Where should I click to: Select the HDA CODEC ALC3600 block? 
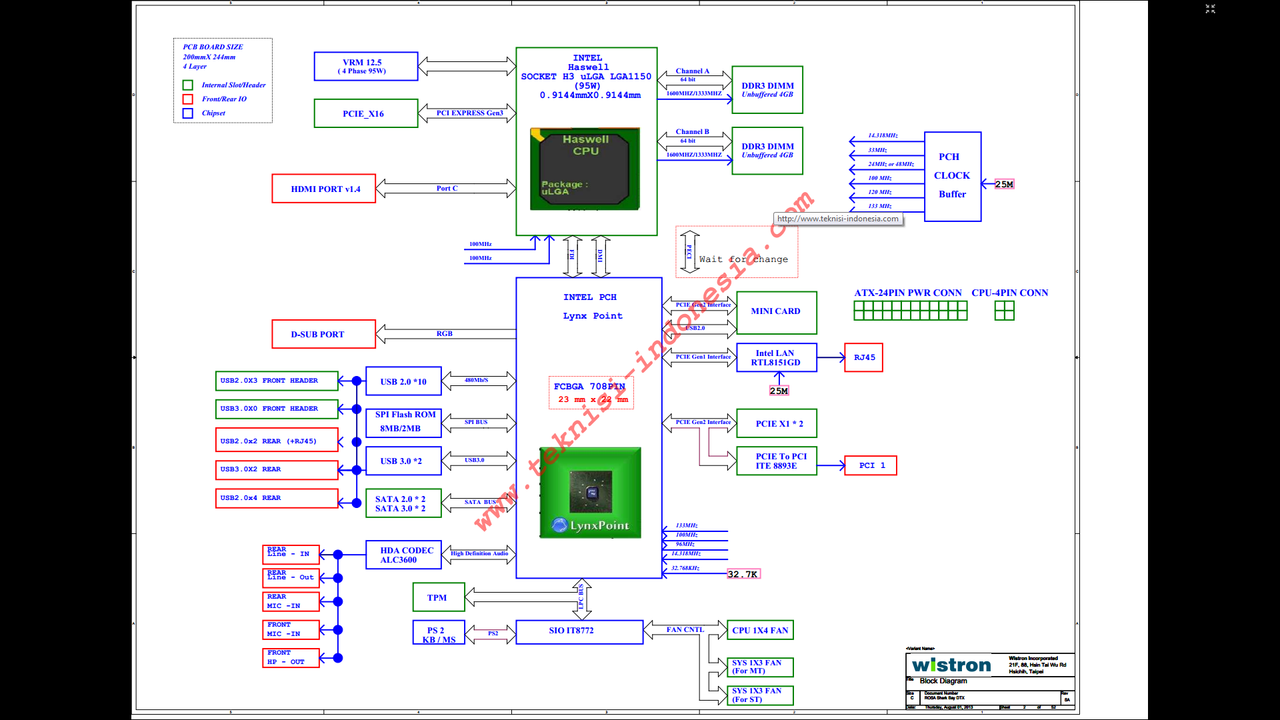coord(403,554)
